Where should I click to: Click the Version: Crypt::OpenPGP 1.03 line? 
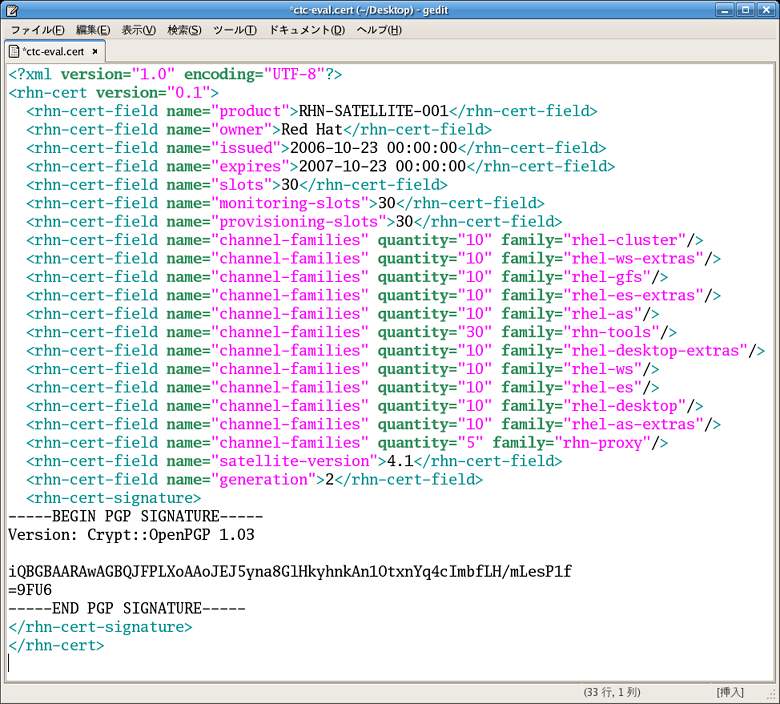click(x=131, y=534)
